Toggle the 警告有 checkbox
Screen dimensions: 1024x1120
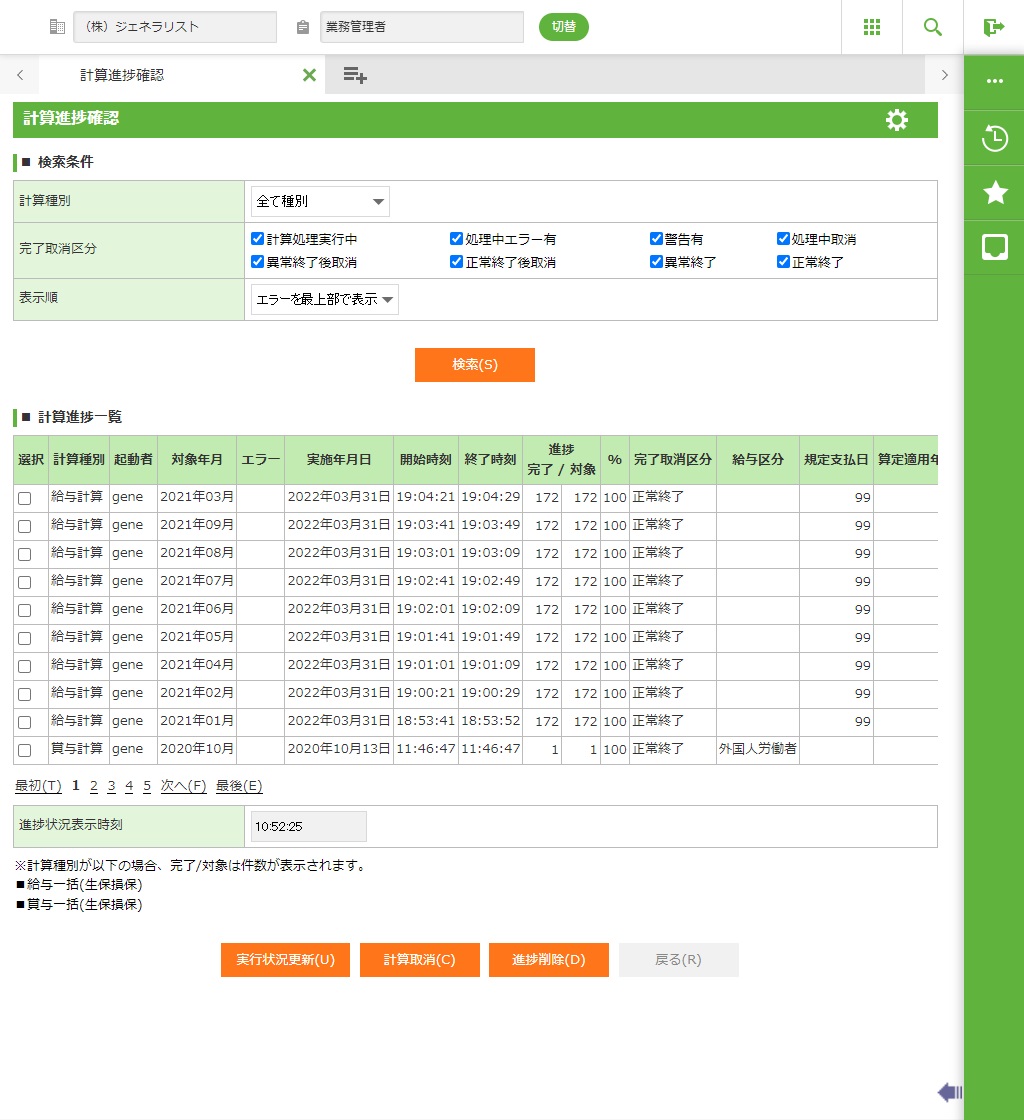pyautogui.click(x=657, y=240)
